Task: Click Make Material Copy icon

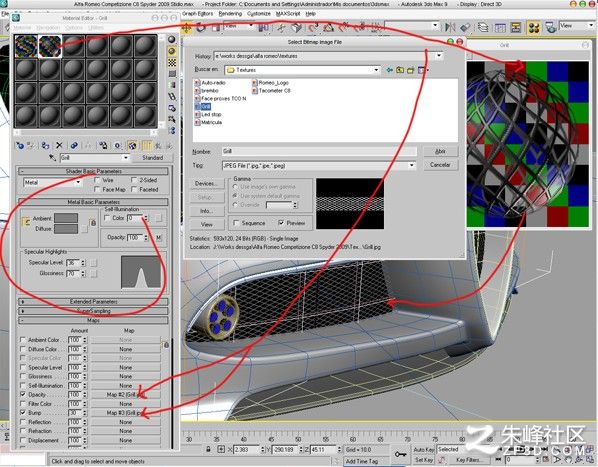Action: (x=74, y=146)
